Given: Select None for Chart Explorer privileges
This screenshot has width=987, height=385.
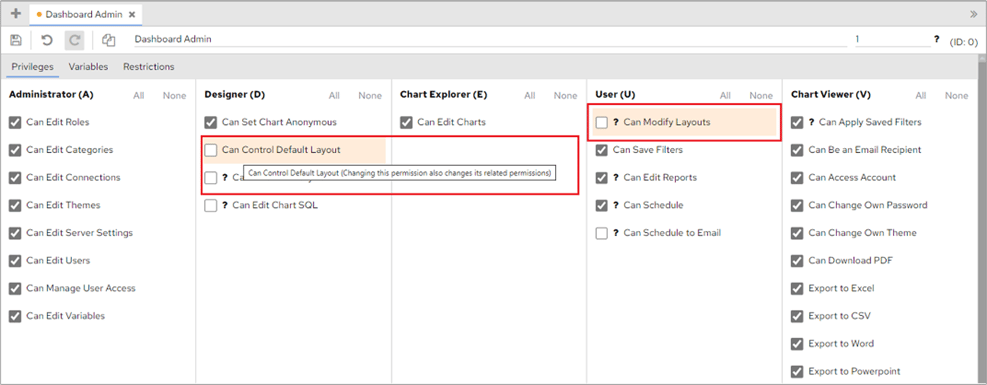Looking at the screenshot, I should click(x=565, y=96).
